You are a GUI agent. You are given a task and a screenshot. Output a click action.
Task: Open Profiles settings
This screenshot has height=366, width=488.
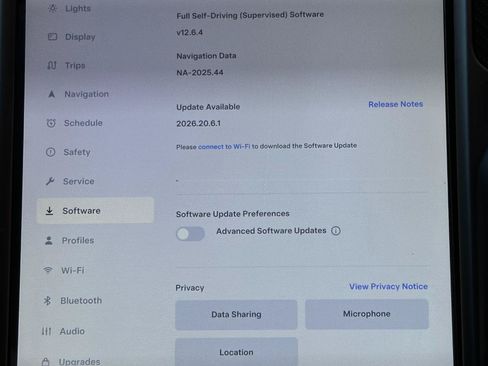click(x=78, y=240)
